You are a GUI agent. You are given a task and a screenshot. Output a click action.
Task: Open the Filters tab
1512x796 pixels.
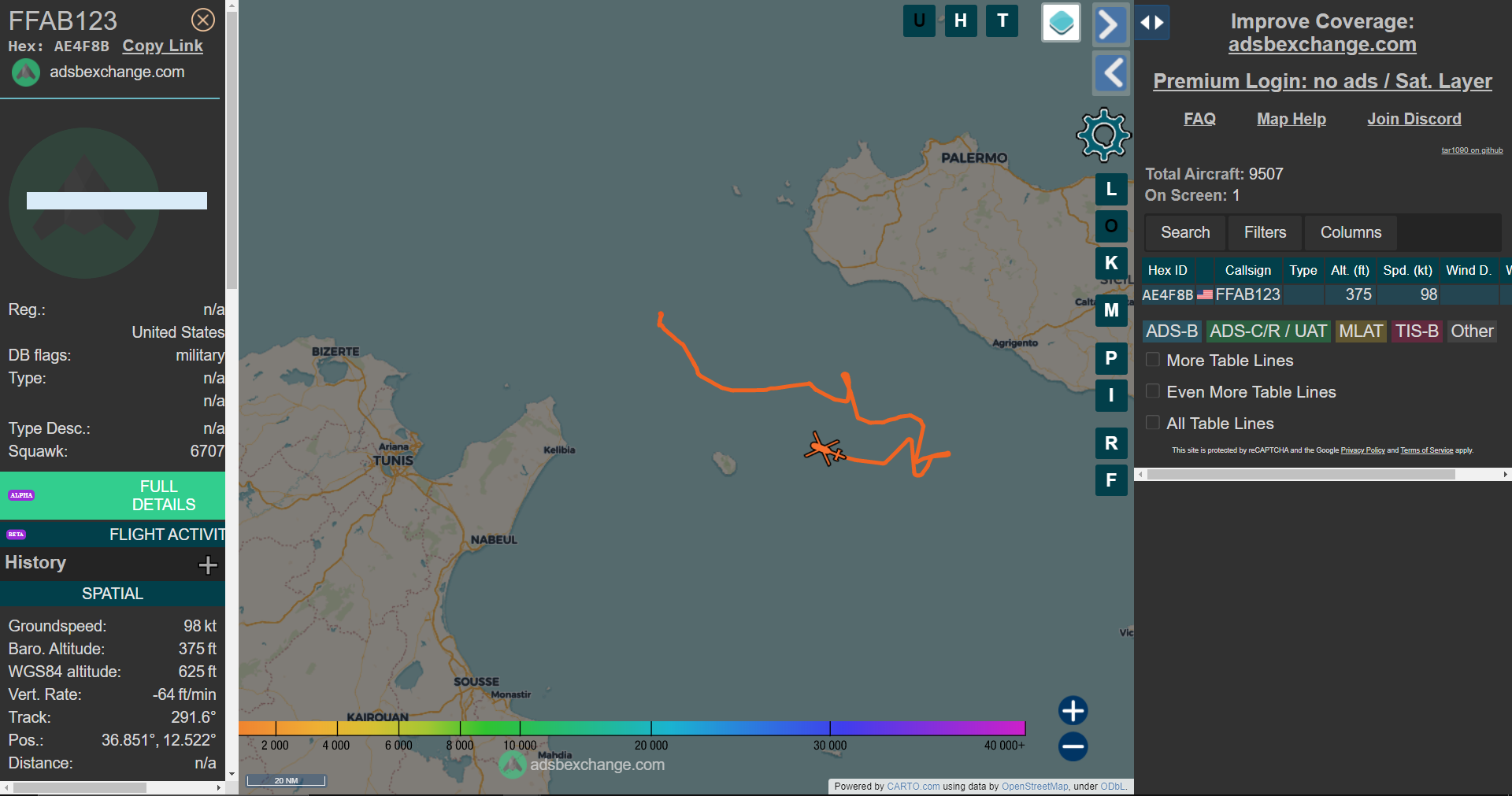1265,233
